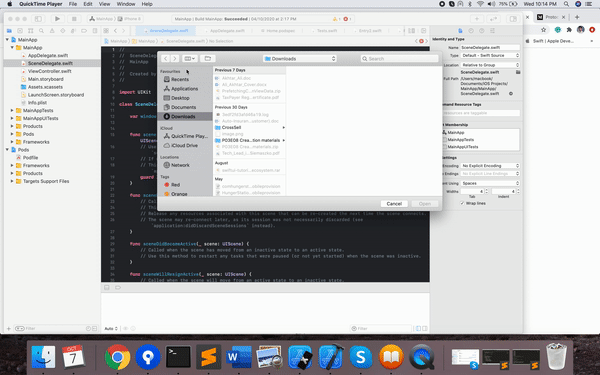Open the Symbol navigator
600x375 pixels.
click(31, 31)
